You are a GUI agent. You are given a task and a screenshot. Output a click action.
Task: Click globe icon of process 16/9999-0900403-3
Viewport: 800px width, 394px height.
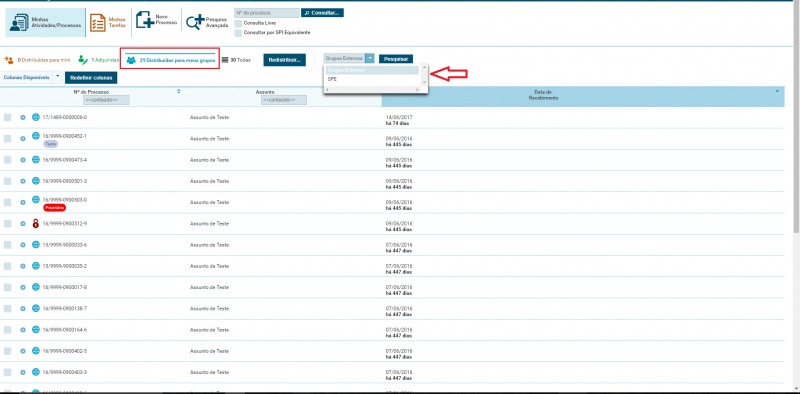click(36, 372)
